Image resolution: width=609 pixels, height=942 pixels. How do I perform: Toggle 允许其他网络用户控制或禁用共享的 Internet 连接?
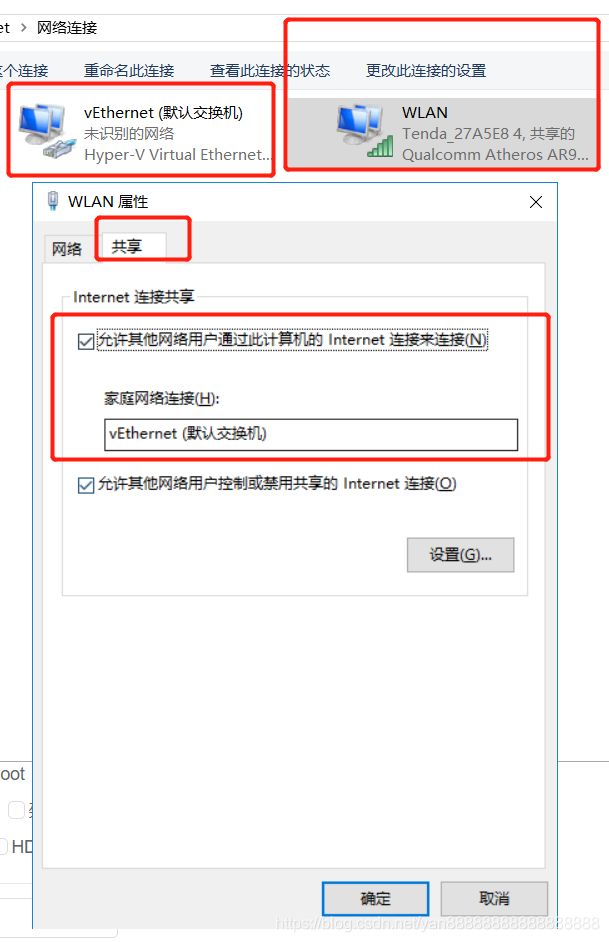[x=86, y=485]
